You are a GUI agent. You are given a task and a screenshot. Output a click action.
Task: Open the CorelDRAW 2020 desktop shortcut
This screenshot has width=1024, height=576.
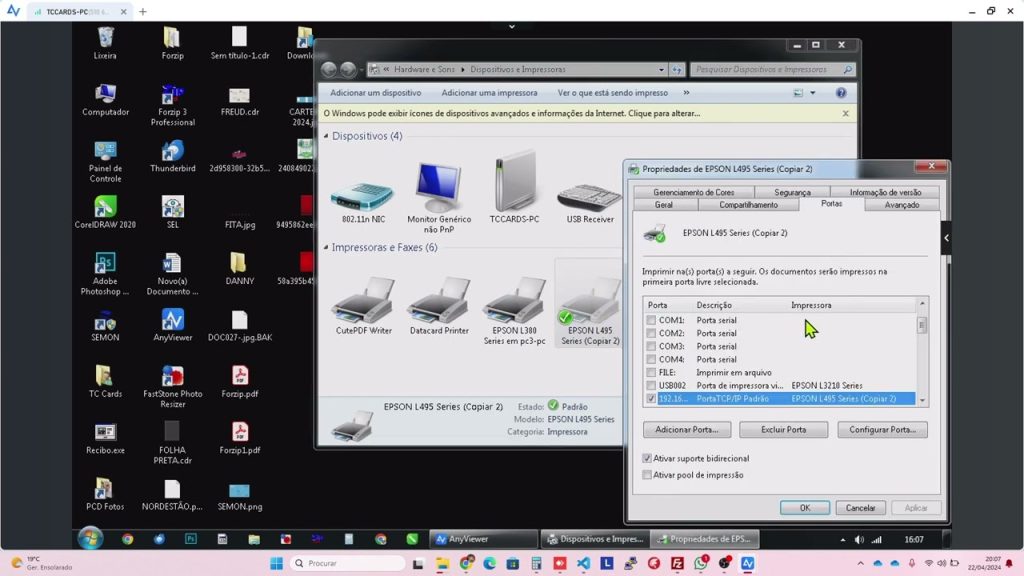[105, 208]
